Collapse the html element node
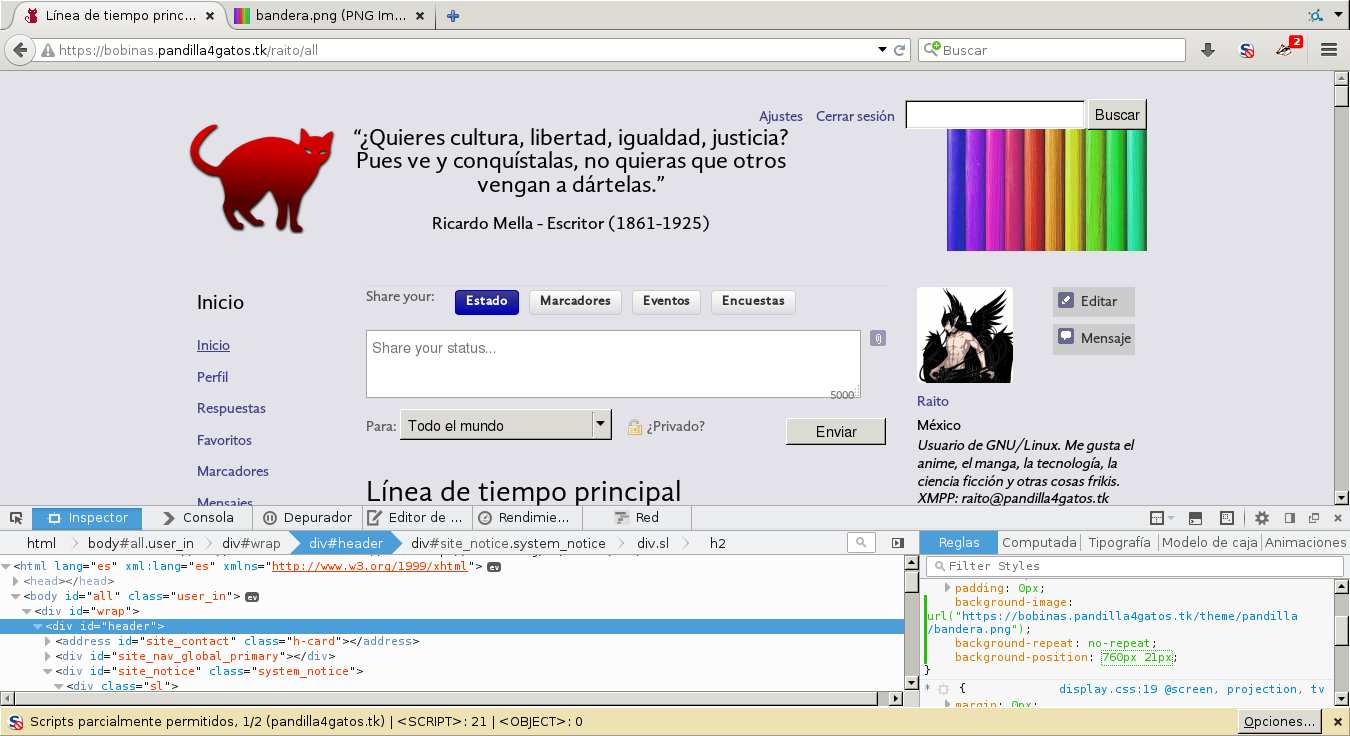The height and width of the screenshot is (736, 1350). pyautogui.click(x=6, y=566)
